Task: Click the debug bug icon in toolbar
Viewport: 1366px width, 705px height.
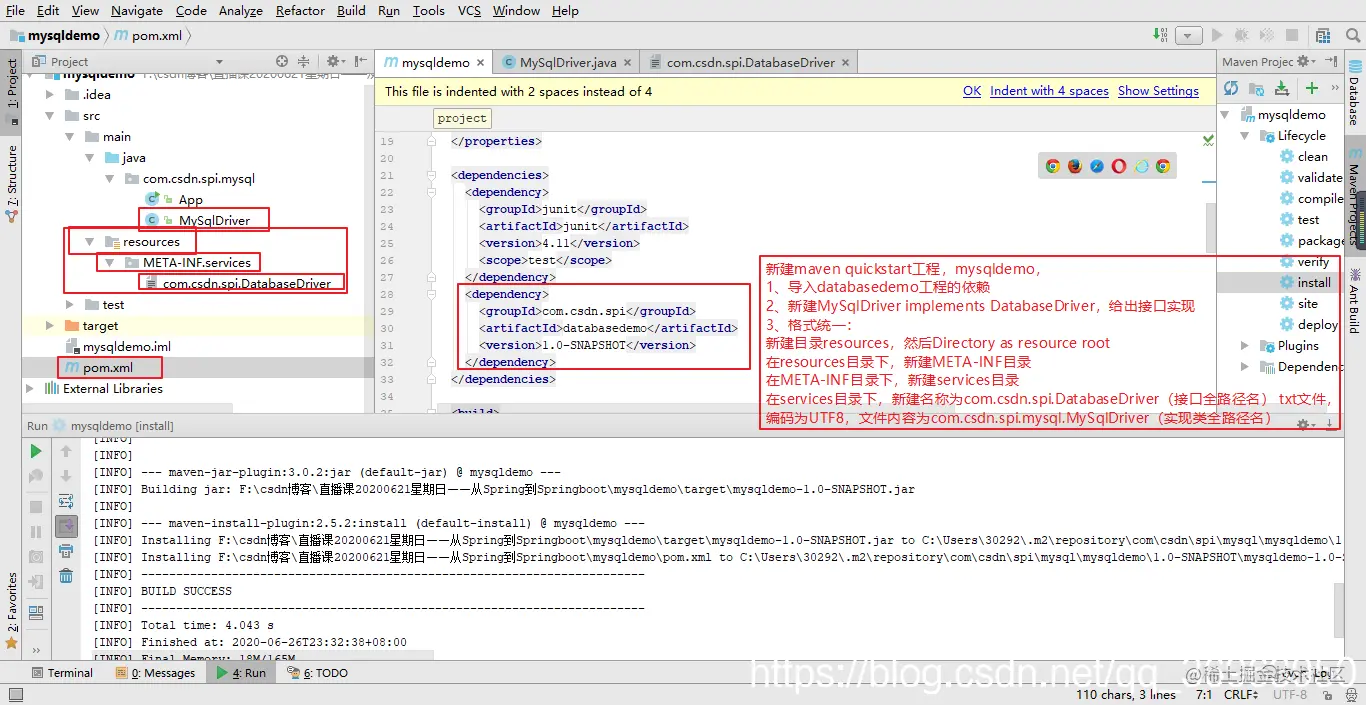Action: pyautogui.click(x=1241, y=35)
